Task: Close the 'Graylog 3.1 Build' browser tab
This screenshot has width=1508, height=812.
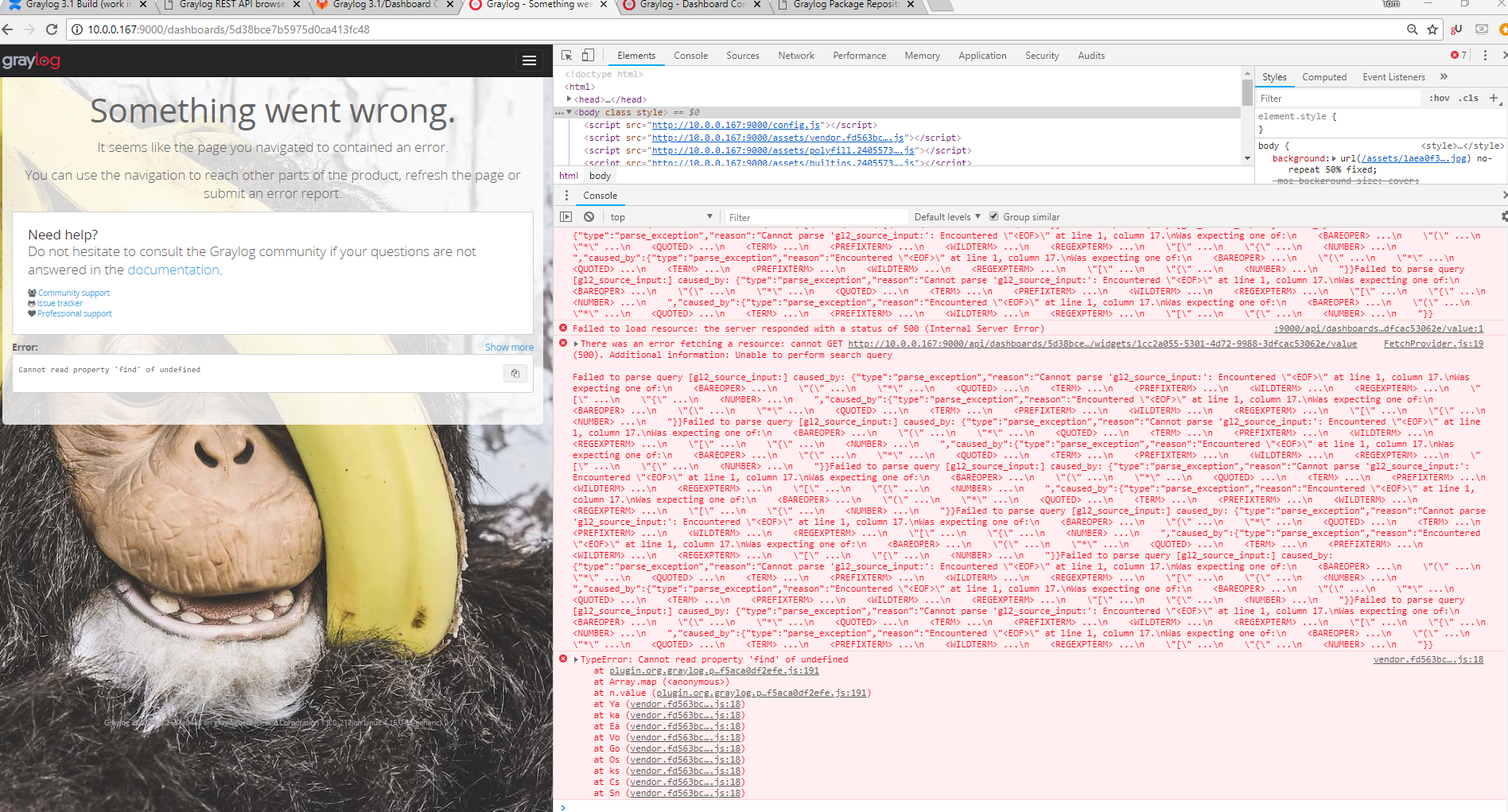Action: pos(143,5)
